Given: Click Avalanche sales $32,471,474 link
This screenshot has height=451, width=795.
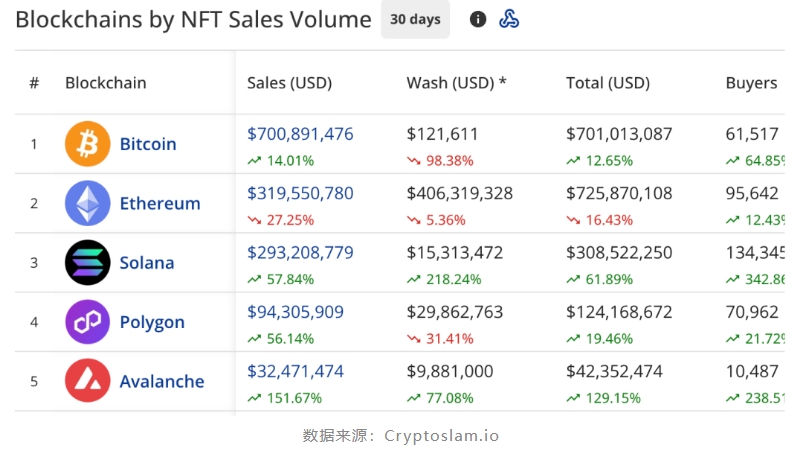Looking at the screenshot, I should [295, 371].
